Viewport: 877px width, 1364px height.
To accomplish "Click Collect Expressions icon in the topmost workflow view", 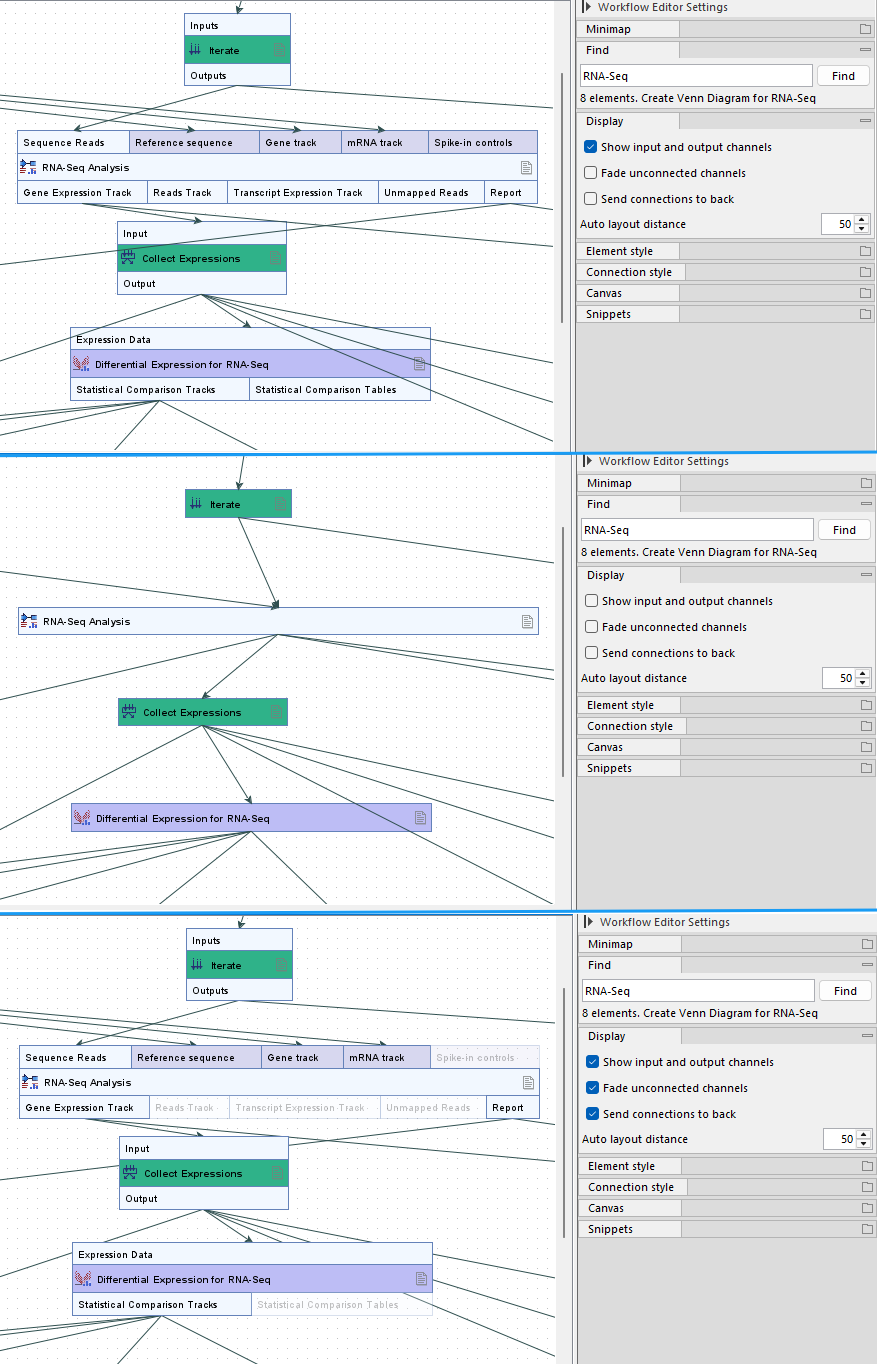I will coord(128,258).
